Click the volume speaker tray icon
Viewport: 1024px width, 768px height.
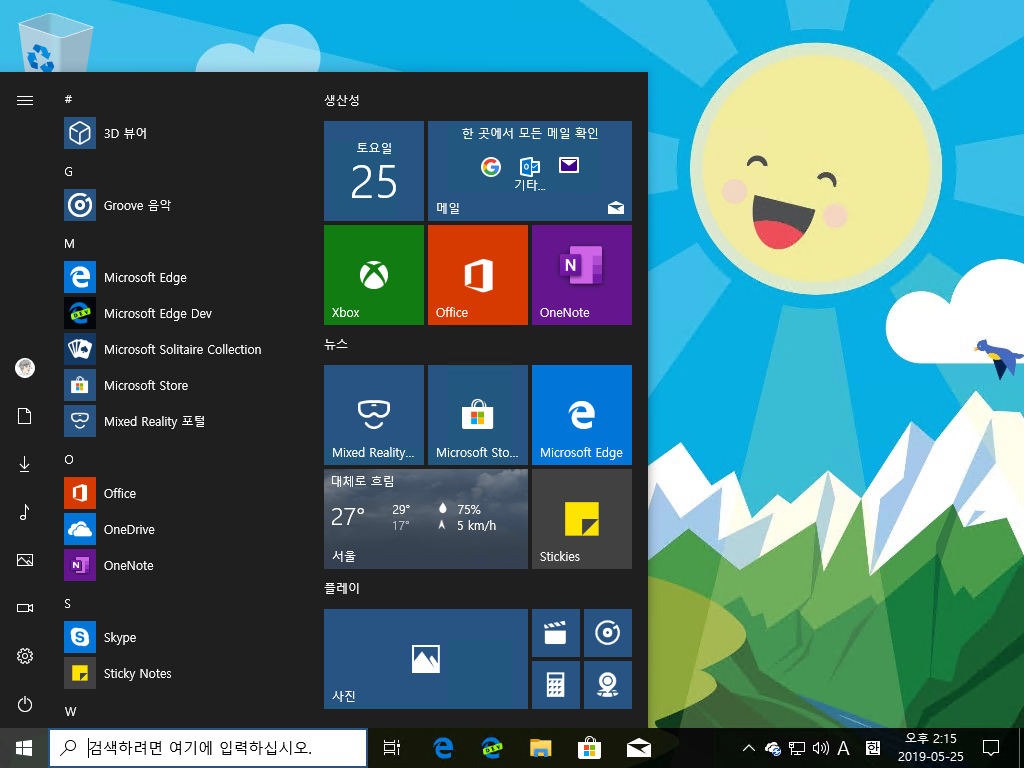pyautogui.click(x=820, y=748)
